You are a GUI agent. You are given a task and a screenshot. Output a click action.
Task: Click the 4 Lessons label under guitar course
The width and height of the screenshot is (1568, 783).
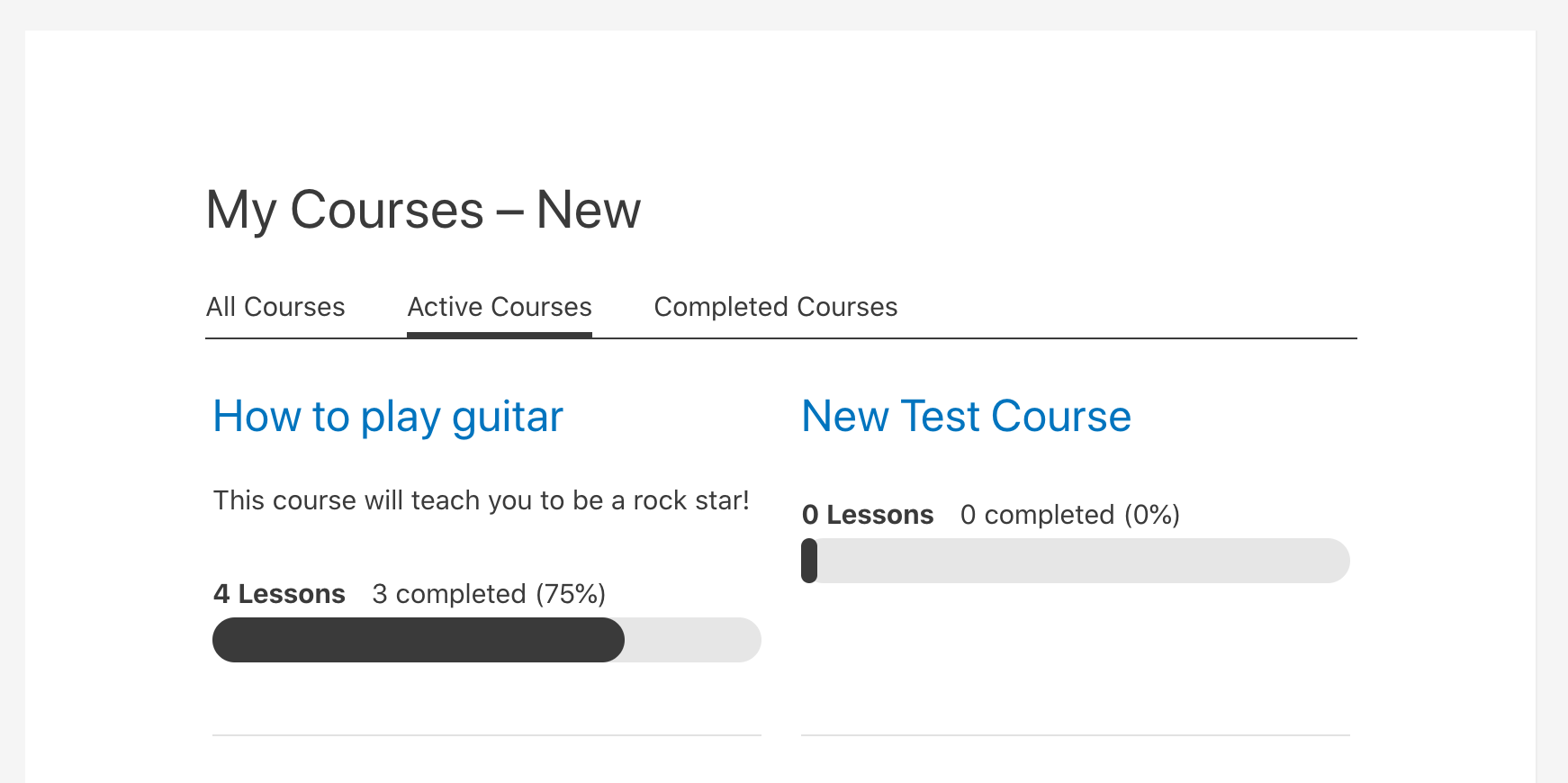[278, 594]
